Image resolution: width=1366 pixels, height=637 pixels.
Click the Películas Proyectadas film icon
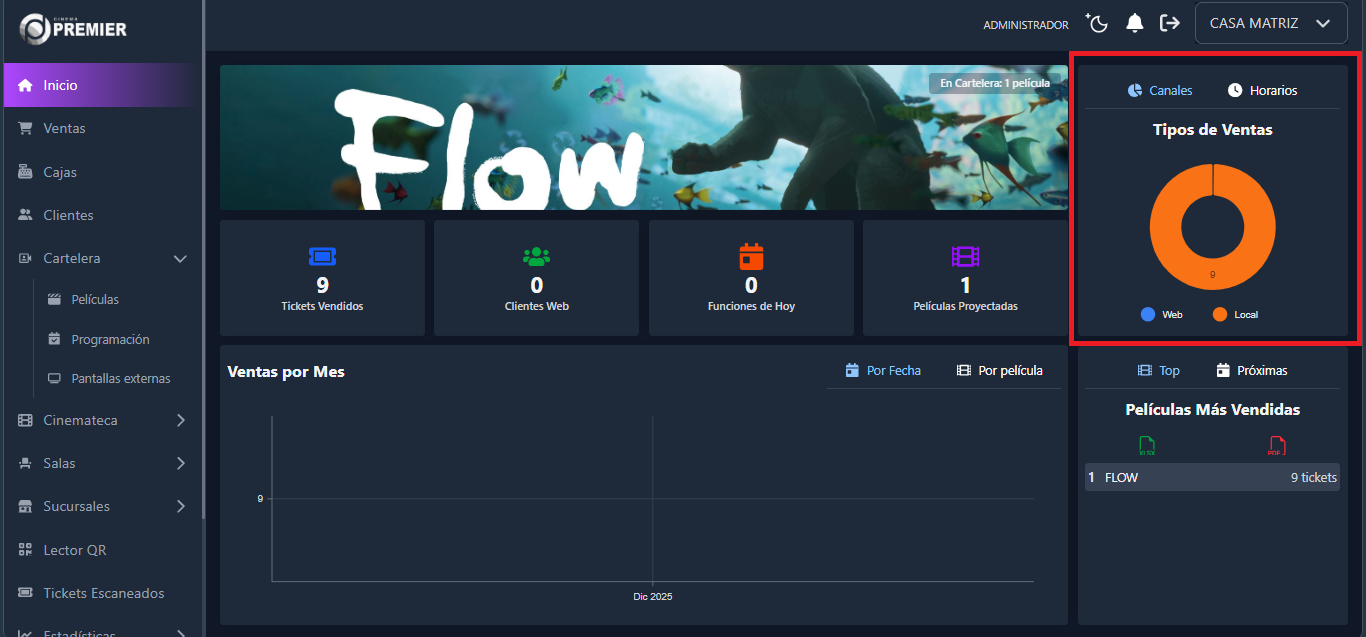click(965, 256)
